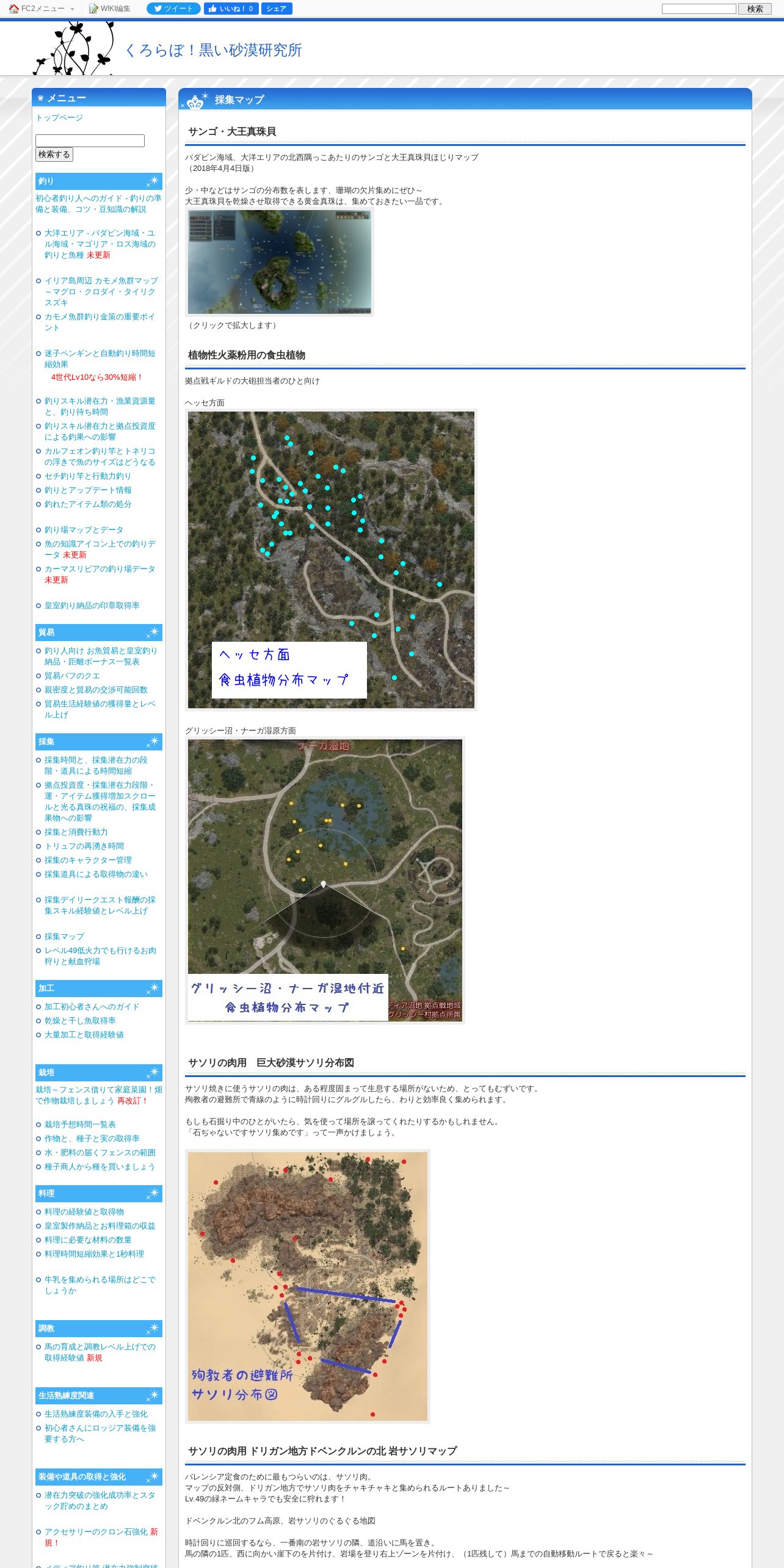Focus the top-right search input field
Image resolution: width=784 pixels, height=1568 pixels.
pos(699,9)
